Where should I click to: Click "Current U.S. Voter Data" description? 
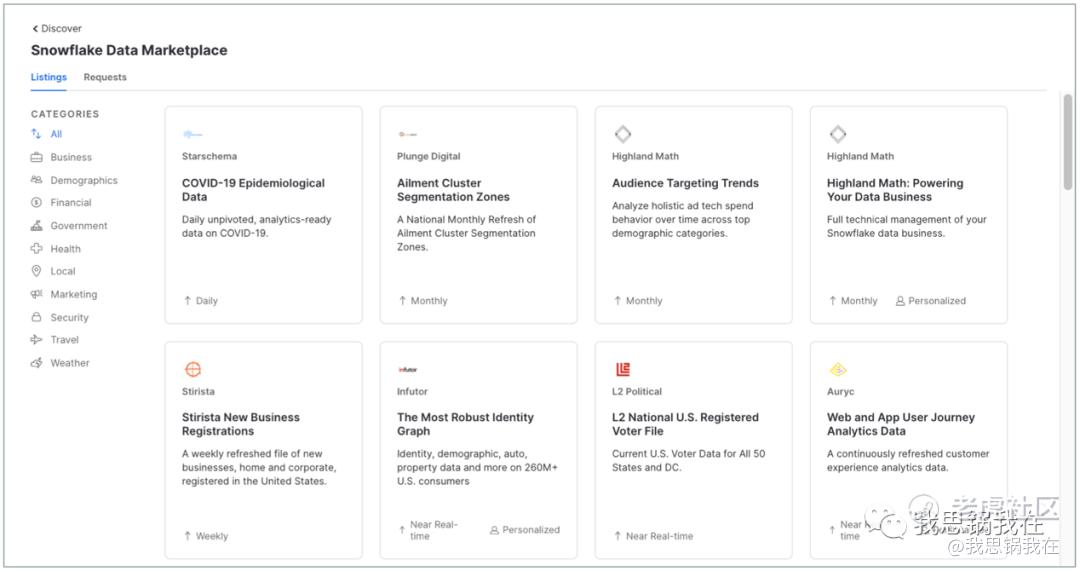688,461
